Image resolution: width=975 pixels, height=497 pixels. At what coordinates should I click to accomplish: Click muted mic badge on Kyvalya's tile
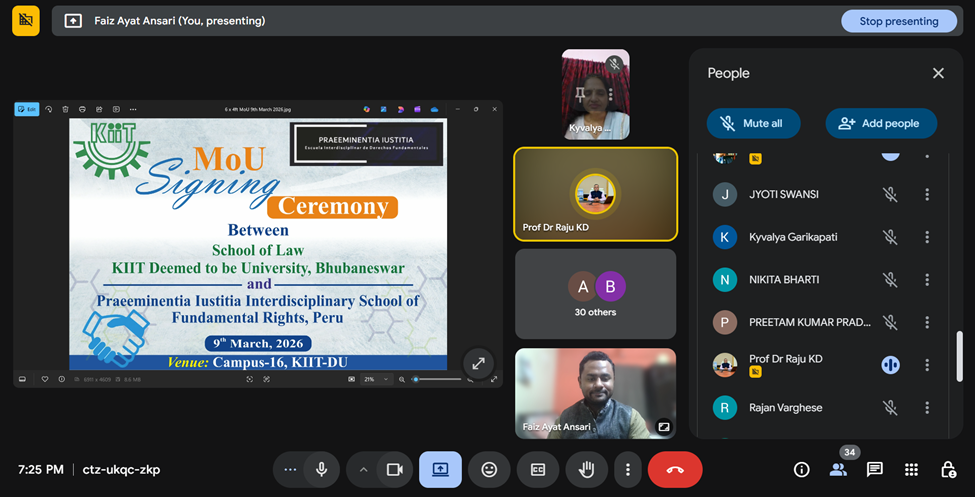614,64
